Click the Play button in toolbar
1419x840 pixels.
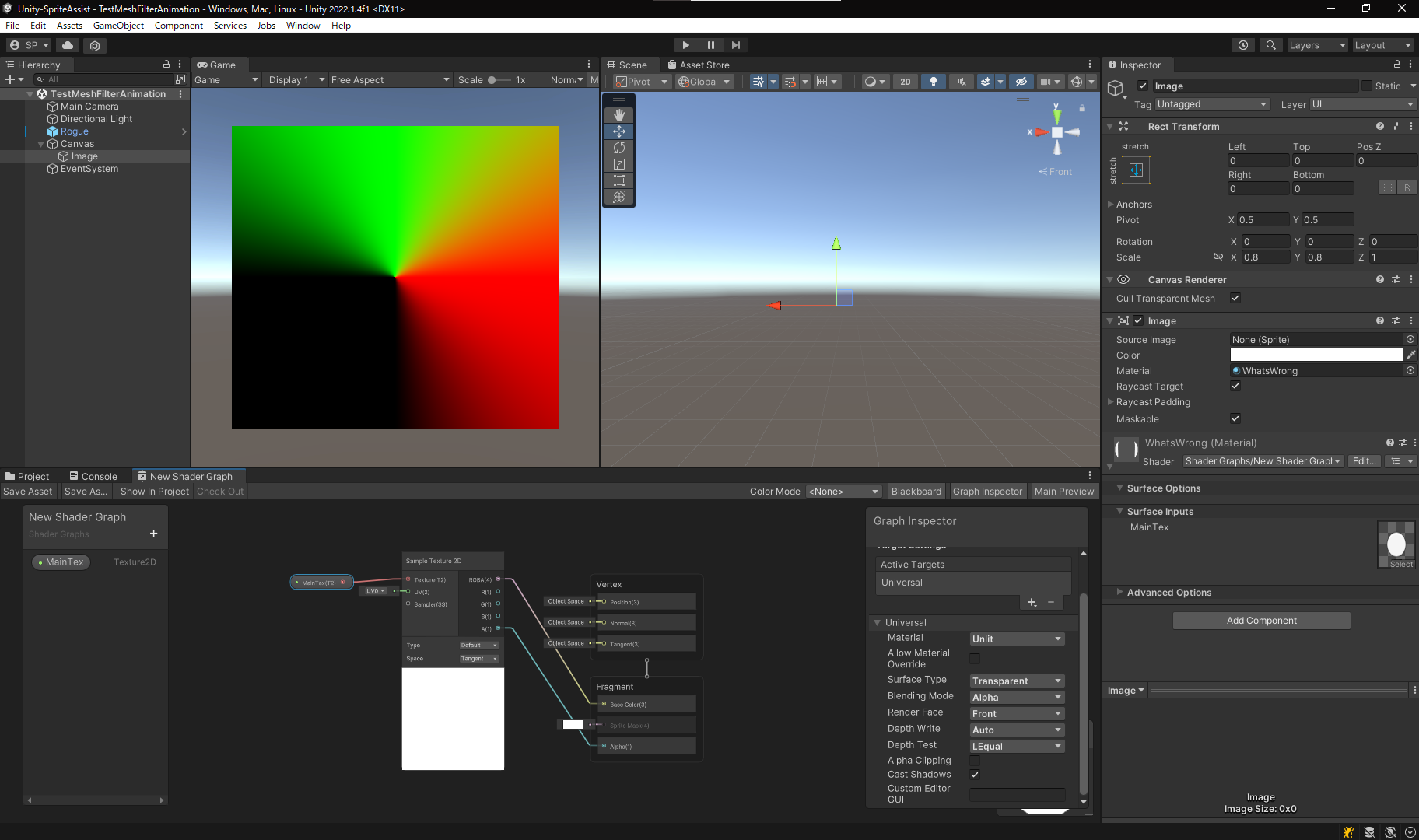[685, 45]
